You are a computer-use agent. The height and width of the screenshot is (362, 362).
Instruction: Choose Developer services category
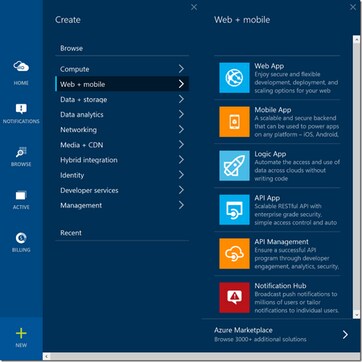[122, 190]
